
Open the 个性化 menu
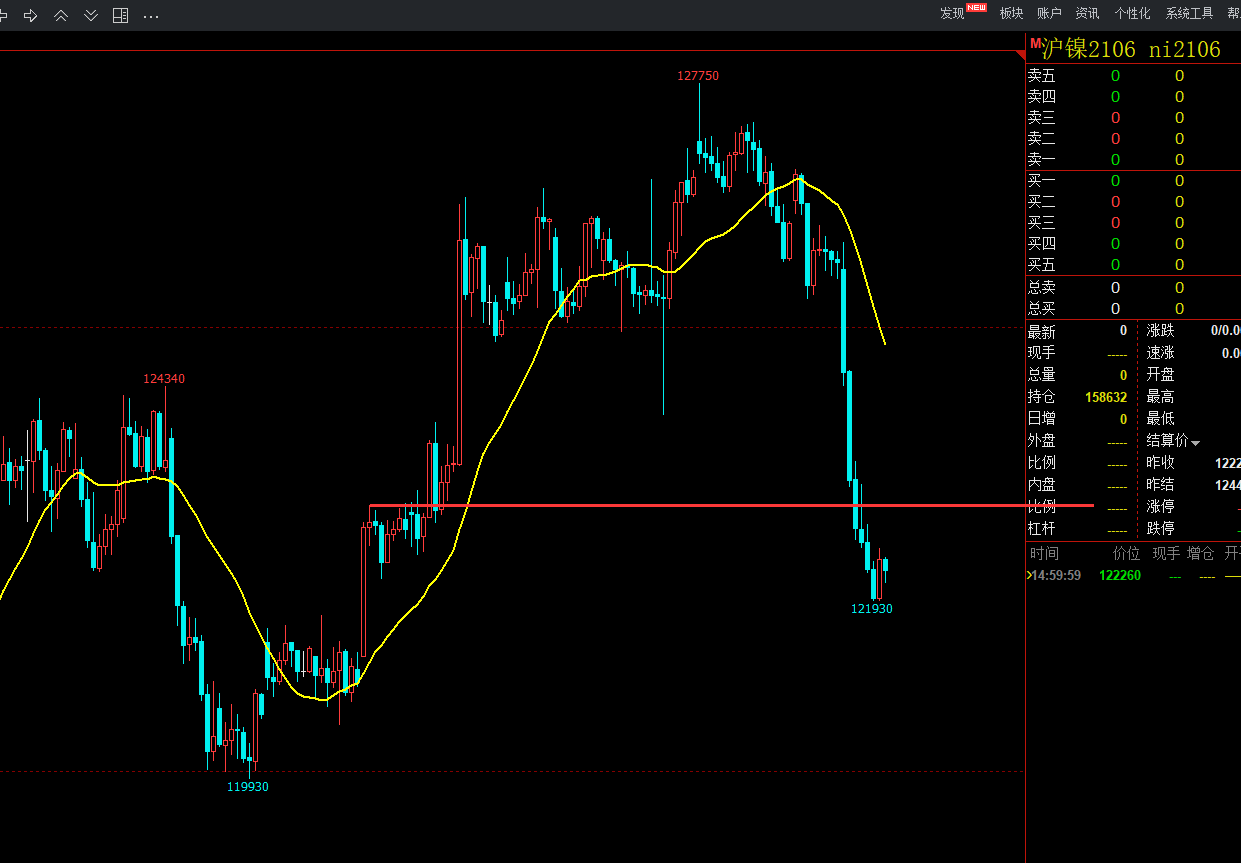click(x=1132, y=13)
